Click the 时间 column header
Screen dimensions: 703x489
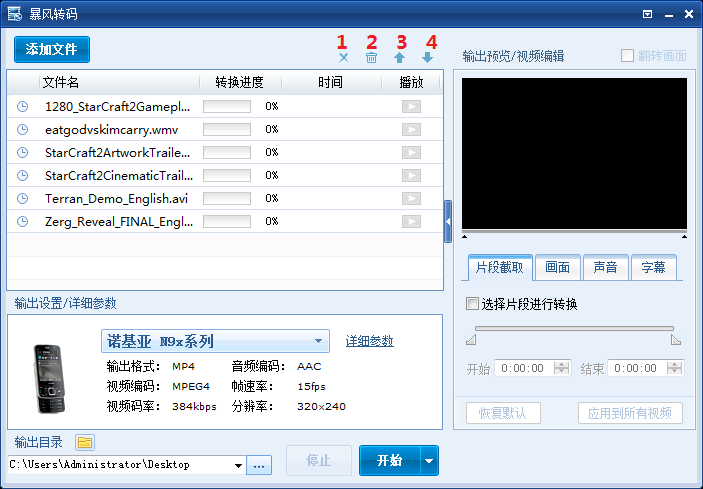331,82
